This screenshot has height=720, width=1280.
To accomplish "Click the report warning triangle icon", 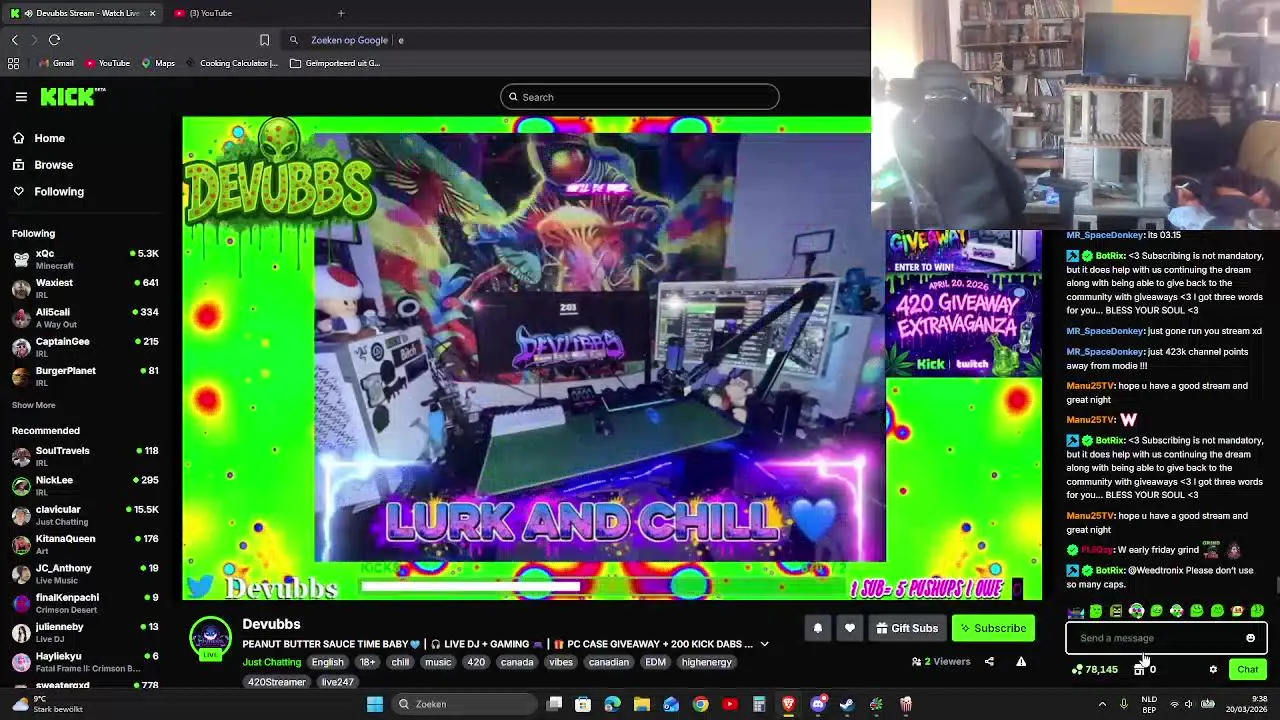I will pyautogui.click(x=1021, y=661).
